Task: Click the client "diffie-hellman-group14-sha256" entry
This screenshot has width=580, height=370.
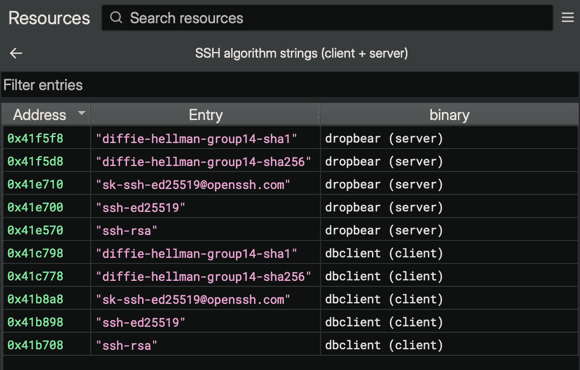Action: [203, 276]
